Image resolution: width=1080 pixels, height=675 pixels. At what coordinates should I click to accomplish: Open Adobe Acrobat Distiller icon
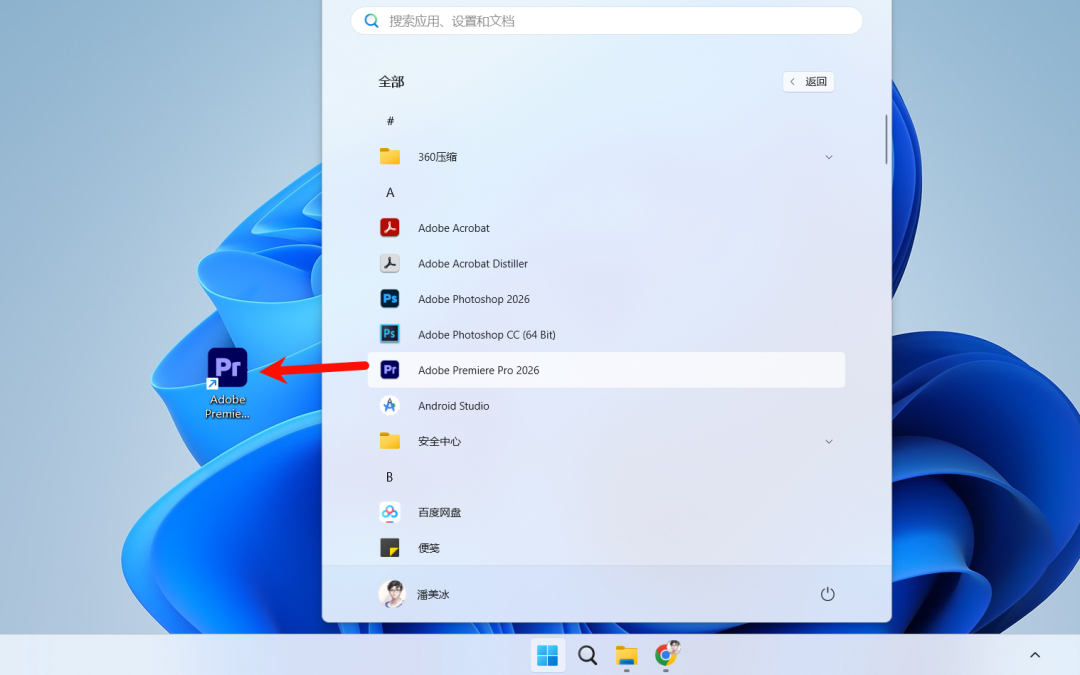[390, 264]
